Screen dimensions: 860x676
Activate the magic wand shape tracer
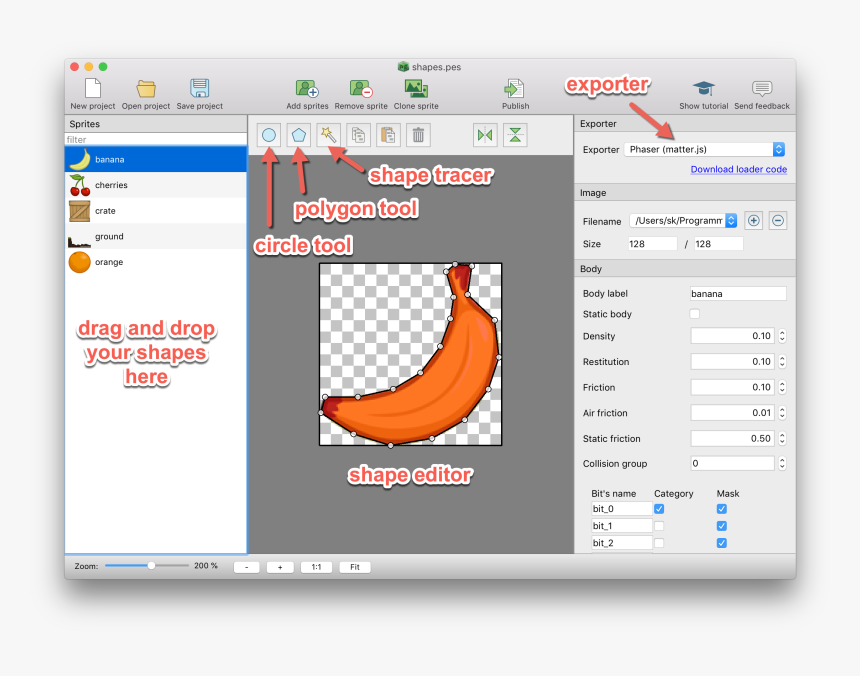coord(329,135)
